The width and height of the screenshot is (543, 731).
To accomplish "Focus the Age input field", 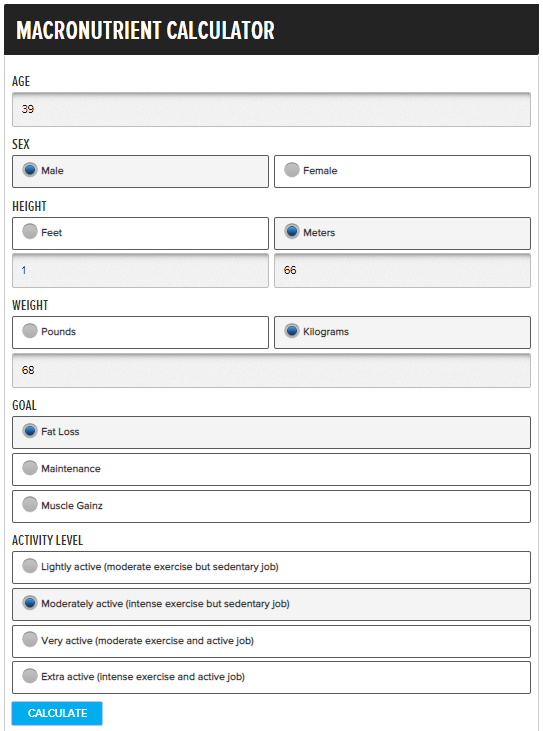I will pyautogui.click(x=271, y=110).
